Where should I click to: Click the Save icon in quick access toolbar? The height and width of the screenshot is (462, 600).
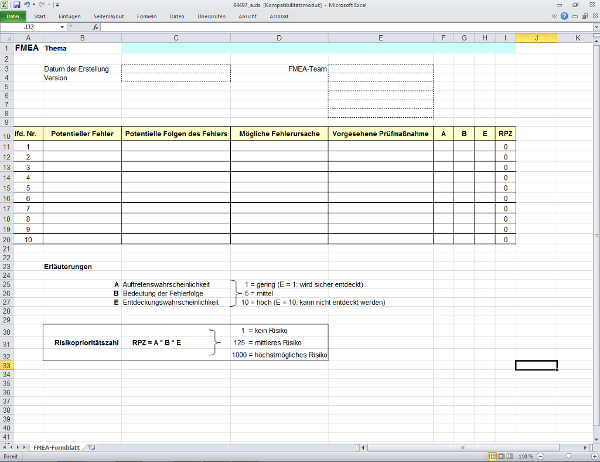pyautogui.click(x=17, y=5)
